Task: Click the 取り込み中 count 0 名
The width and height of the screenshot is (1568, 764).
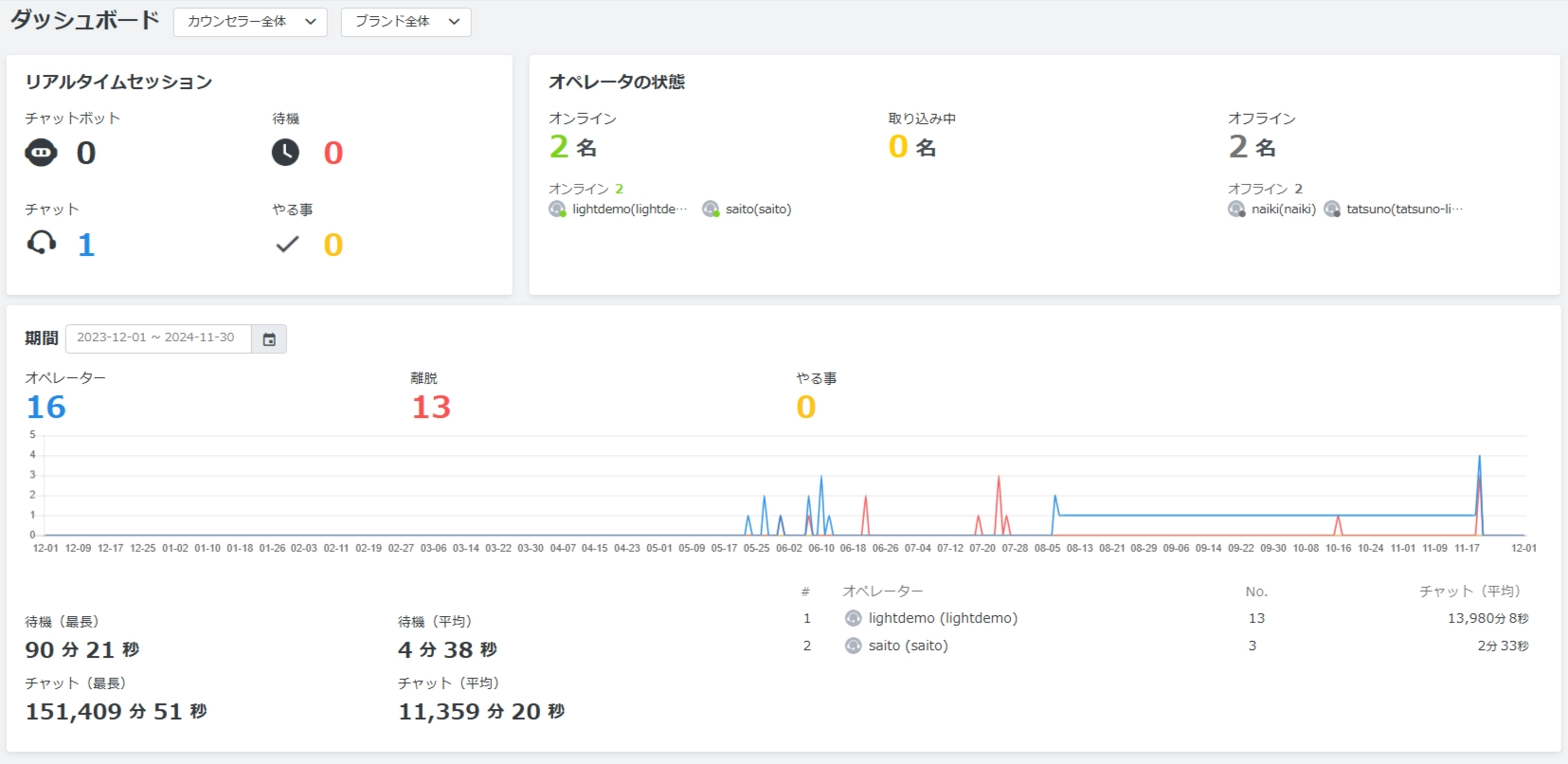Action: tap(912, 147)
